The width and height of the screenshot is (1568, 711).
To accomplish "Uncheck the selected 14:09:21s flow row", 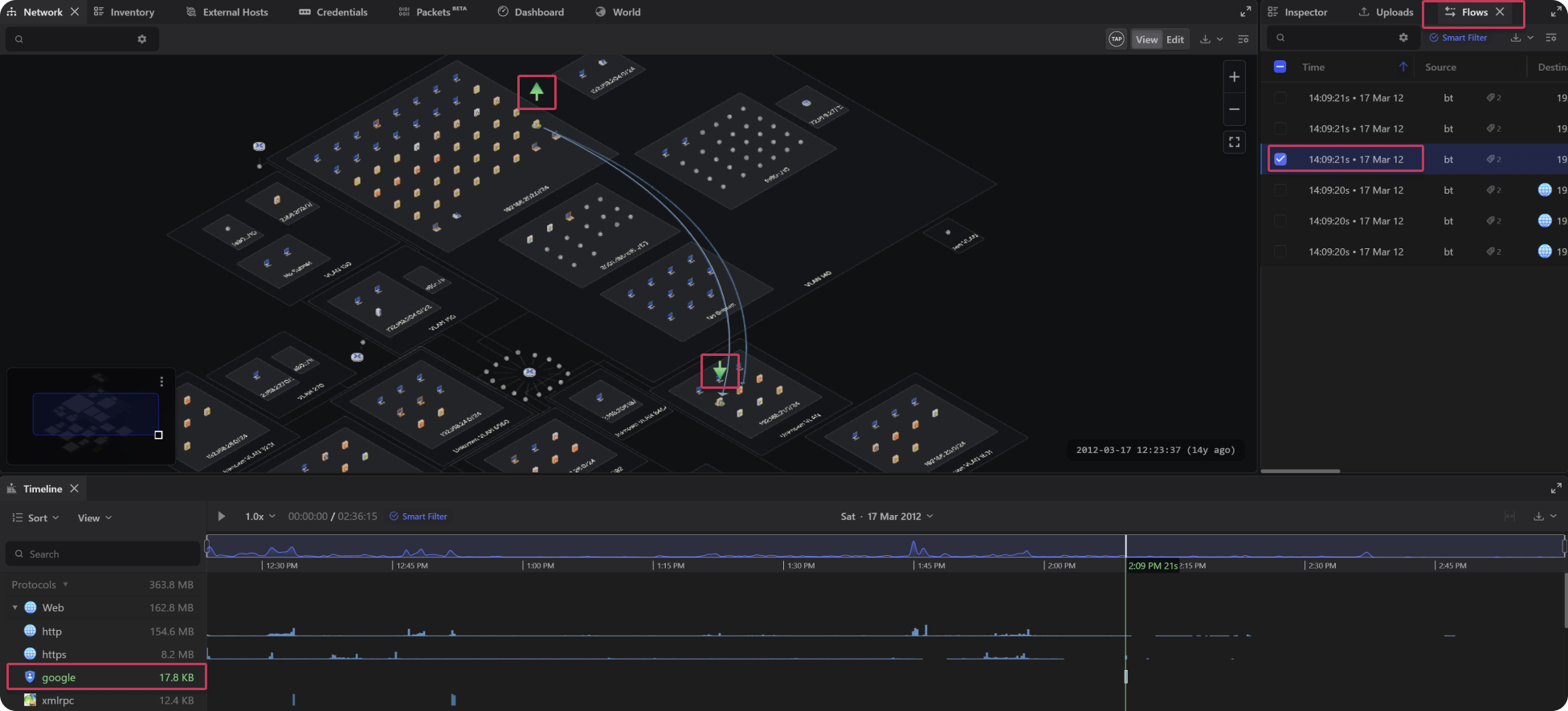I will [1280, 159].
